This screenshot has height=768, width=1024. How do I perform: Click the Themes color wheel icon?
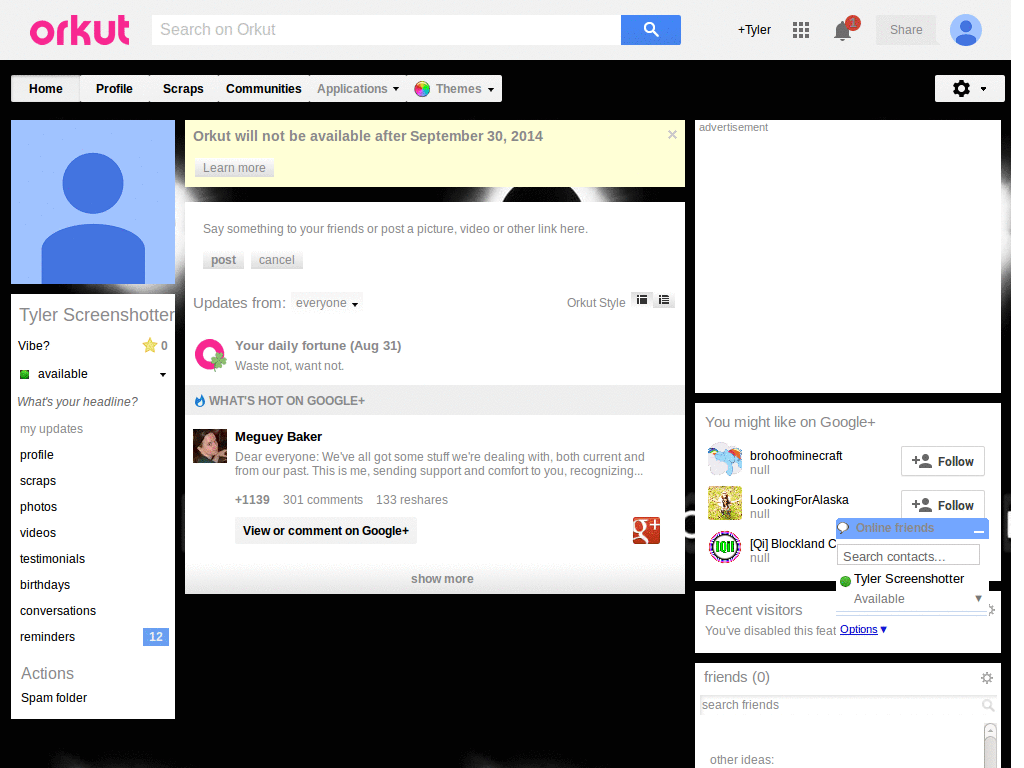coord(422,89)
